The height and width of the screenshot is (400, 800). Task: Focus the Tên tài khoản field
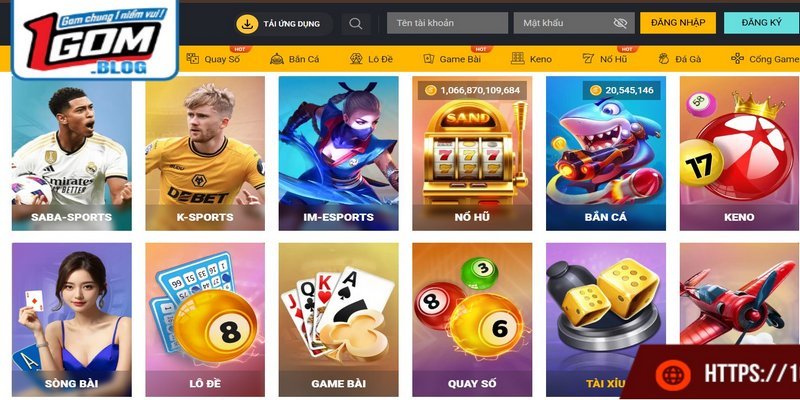(447, 23)
